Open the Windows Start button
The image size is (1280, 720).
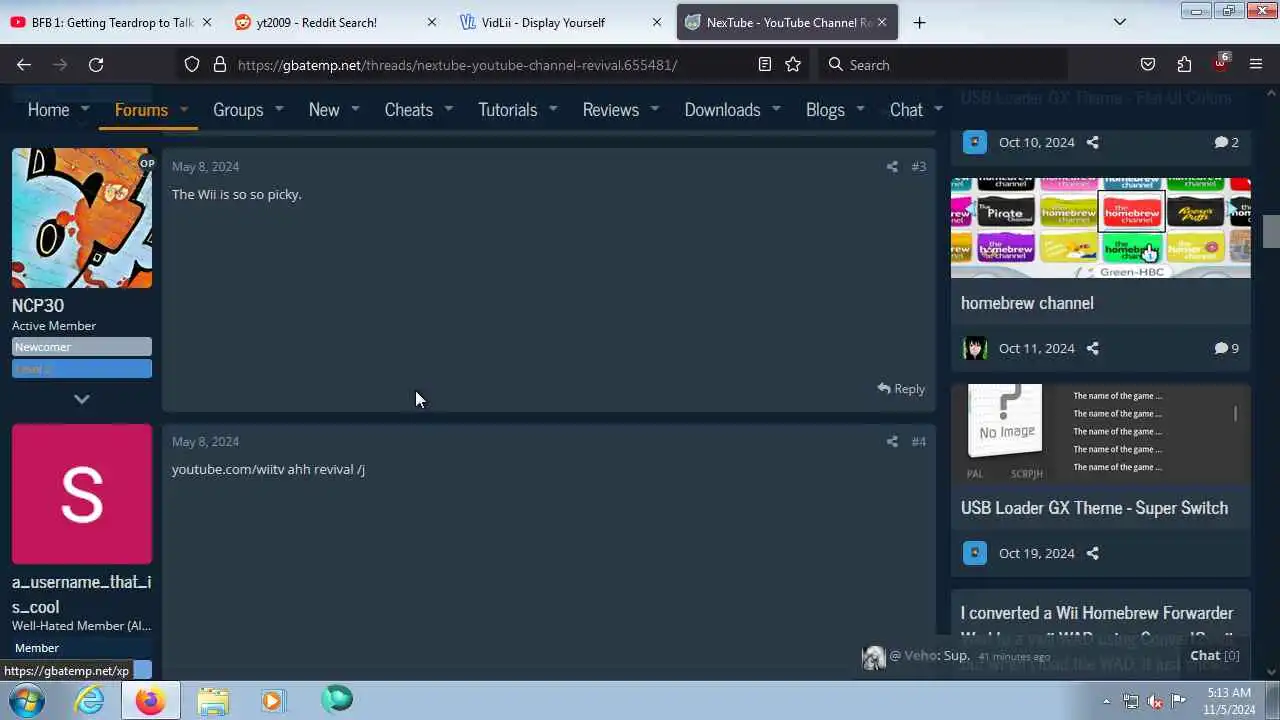click(27, 700)
